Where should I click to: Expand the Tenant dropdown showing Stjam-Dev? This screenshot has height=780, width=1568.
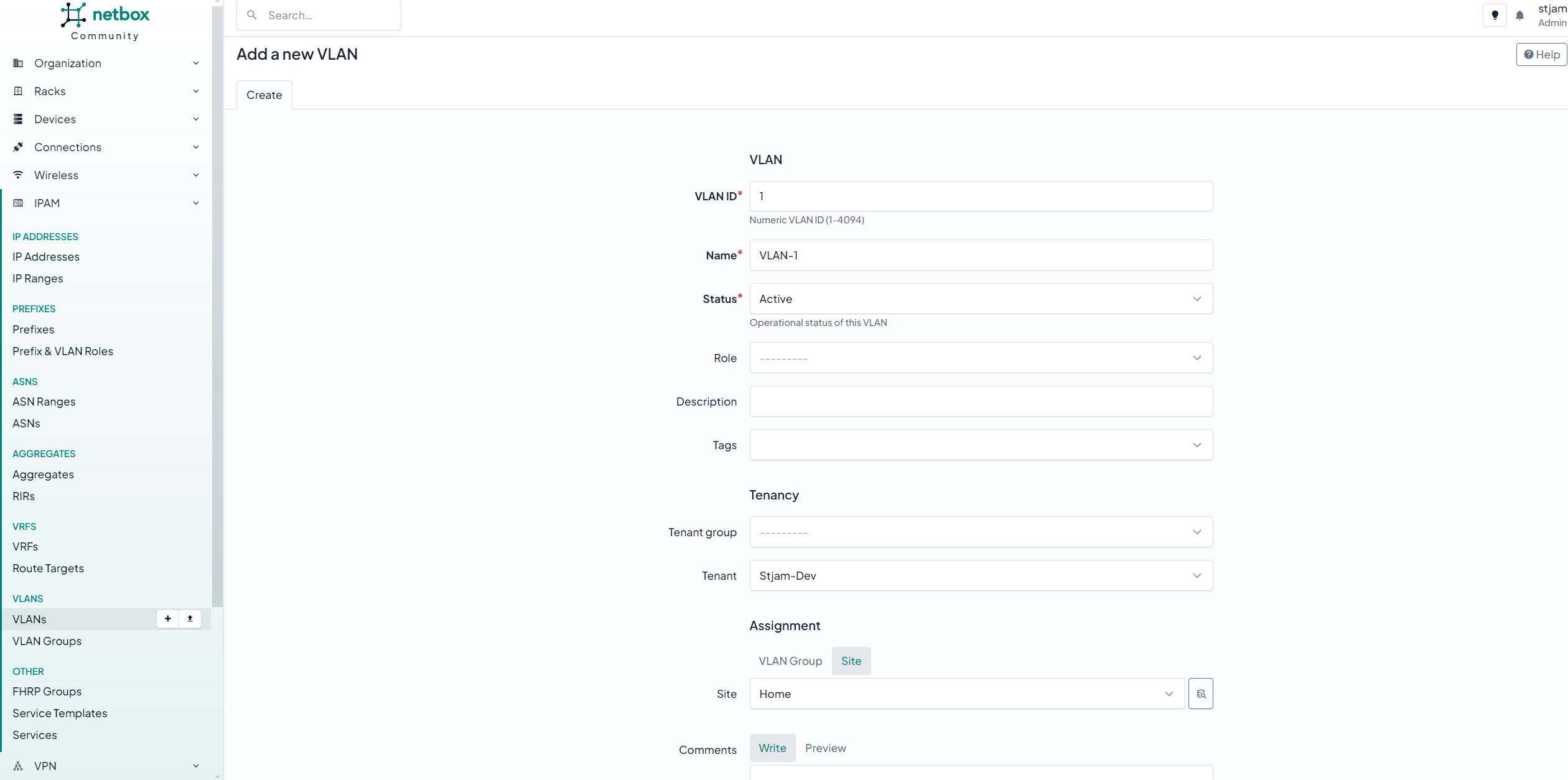981,575
